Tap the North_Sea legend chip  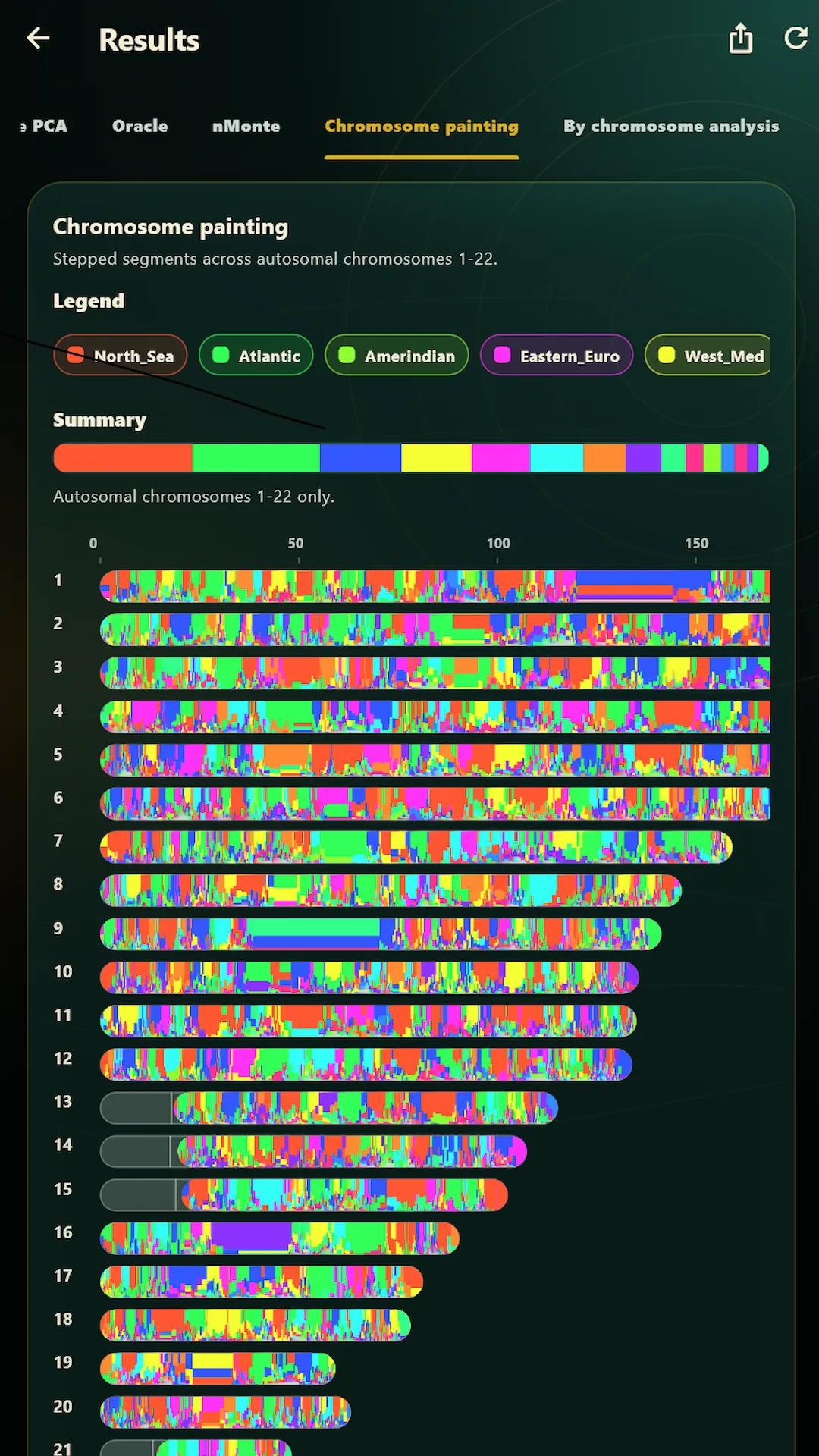[121, 355]
